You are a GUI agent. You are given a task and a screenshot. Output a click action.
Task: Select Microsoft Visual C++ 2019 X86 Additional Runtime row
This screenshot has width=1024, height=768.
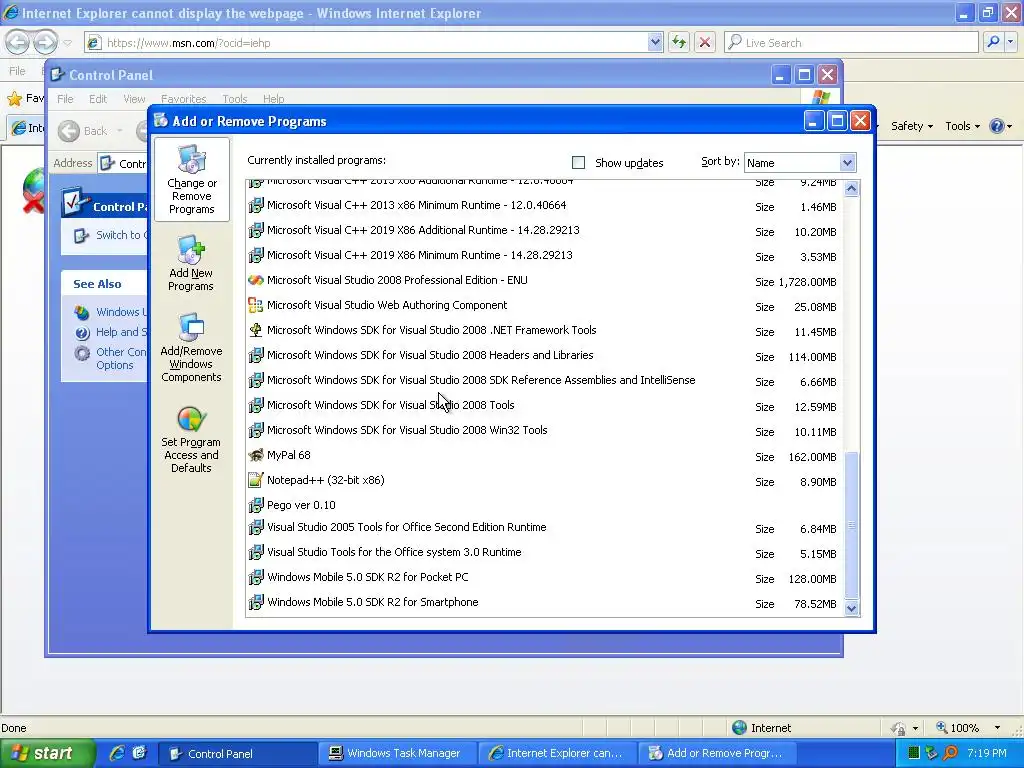pos(545,231)
